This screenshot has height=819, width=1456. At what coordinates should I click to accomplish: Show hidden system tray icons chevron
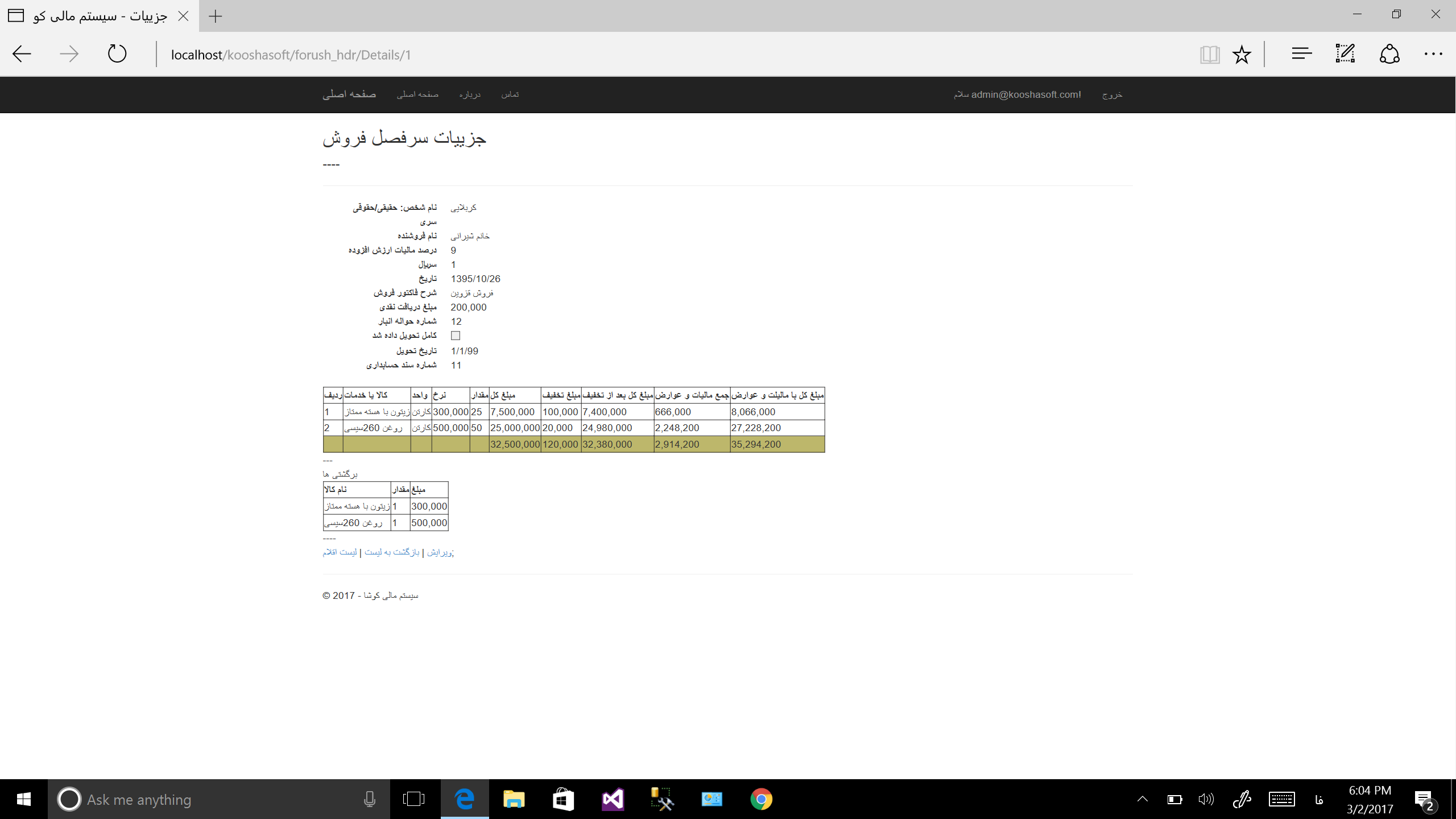point(1142,799)
